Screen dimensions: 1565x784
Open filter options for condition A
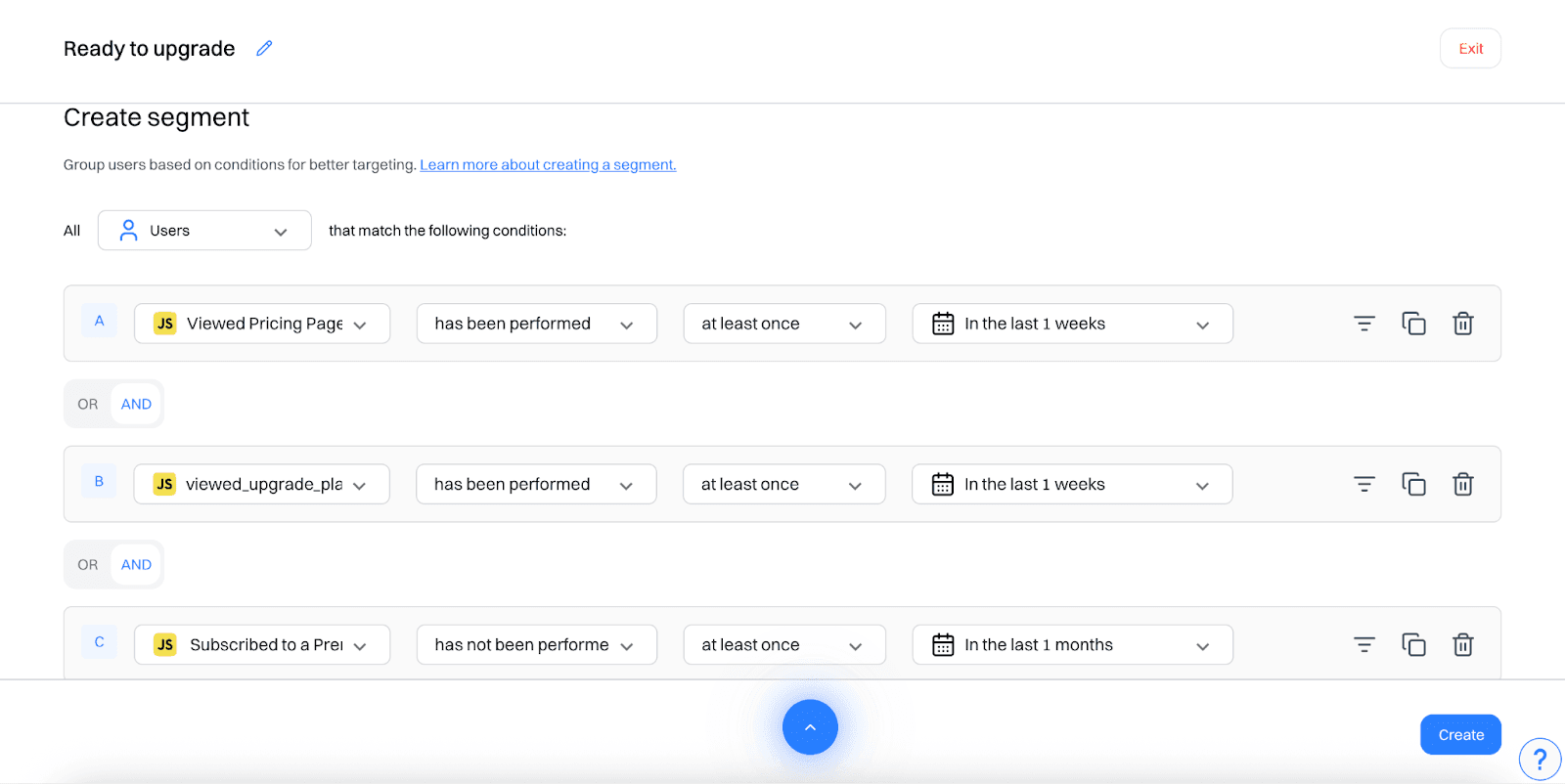(1364, 324)
